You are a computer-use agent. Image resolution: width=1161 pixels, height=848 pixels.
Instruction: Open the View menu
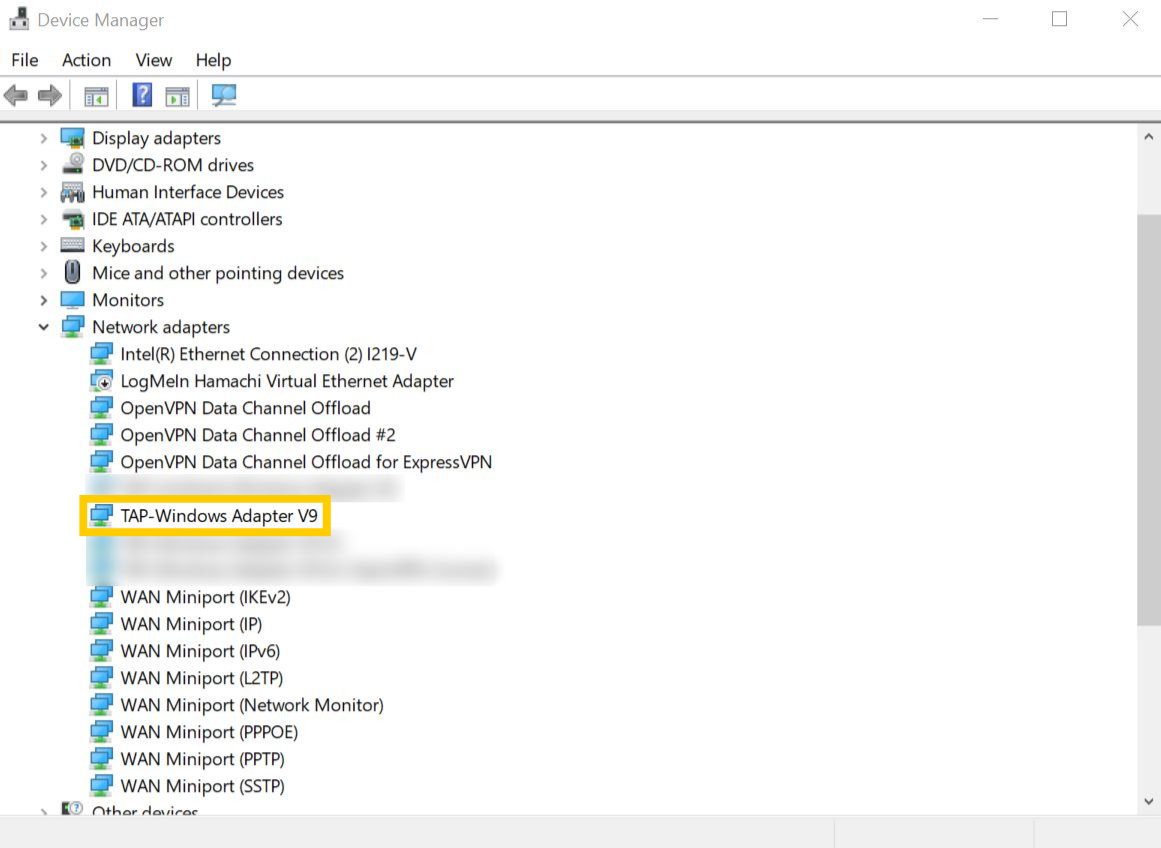click(153, 60)
